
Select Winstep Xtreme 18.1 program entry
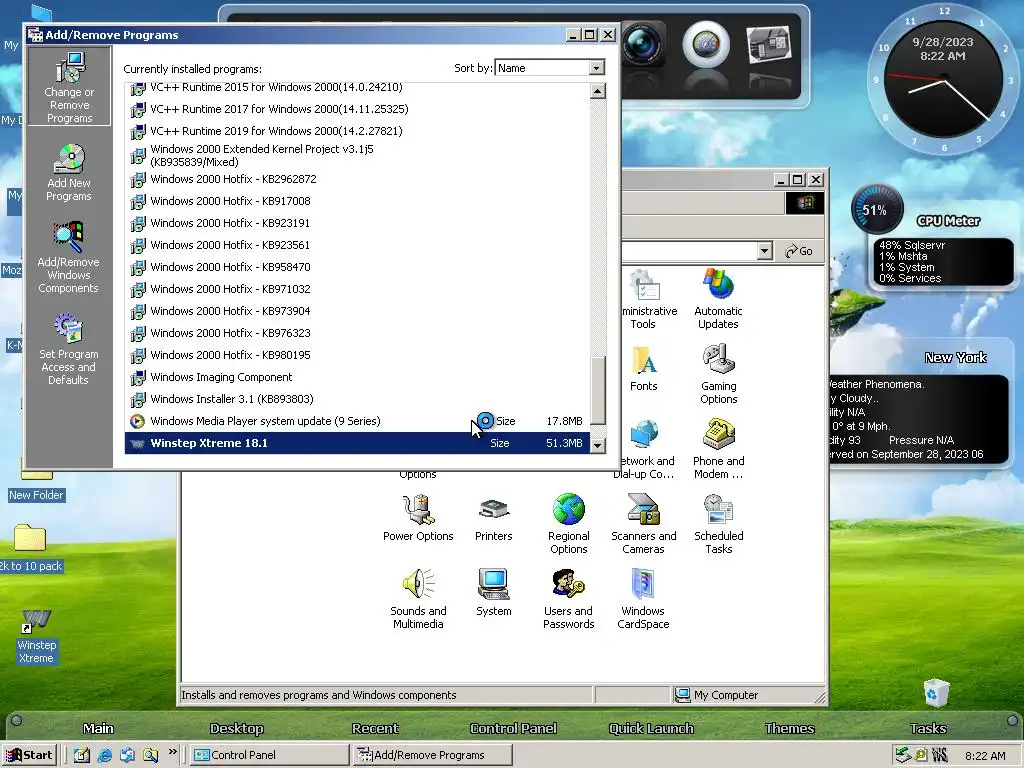point(357,443)
